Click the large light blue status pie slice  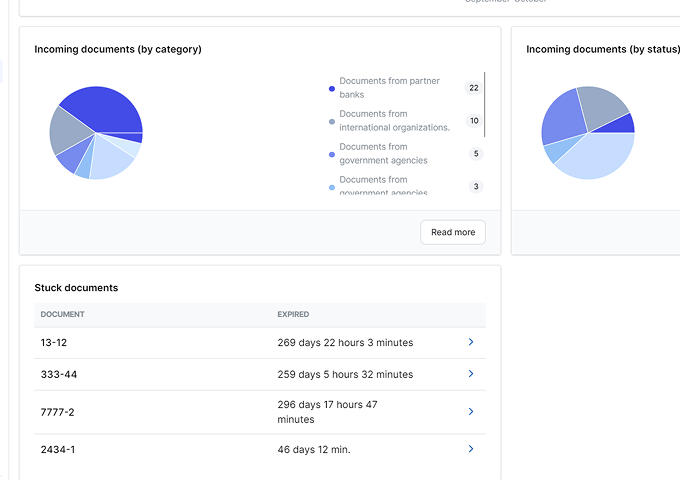(x=601, y=158)
